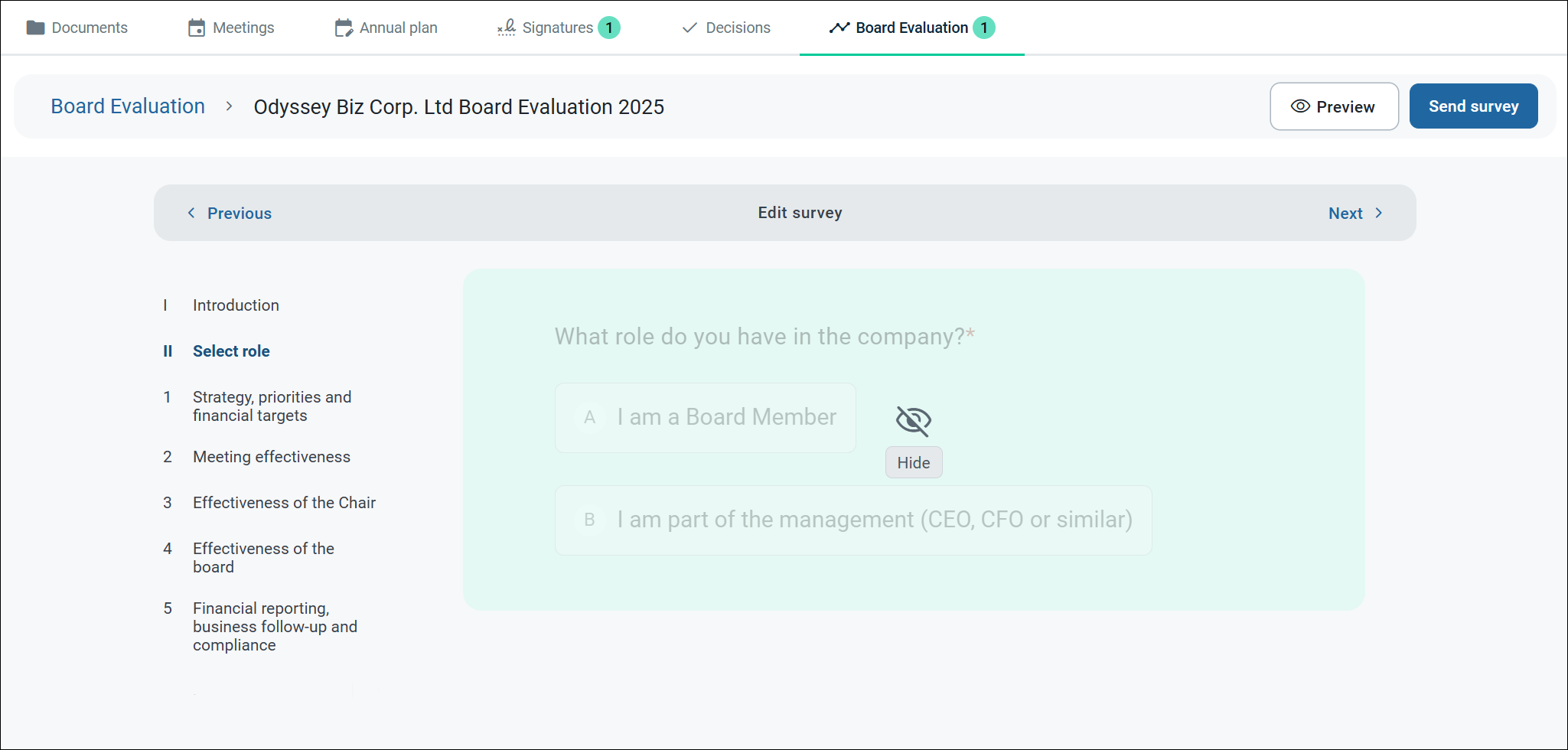
Task: Click the Board Evaluation chart icon
Action: 839,28
